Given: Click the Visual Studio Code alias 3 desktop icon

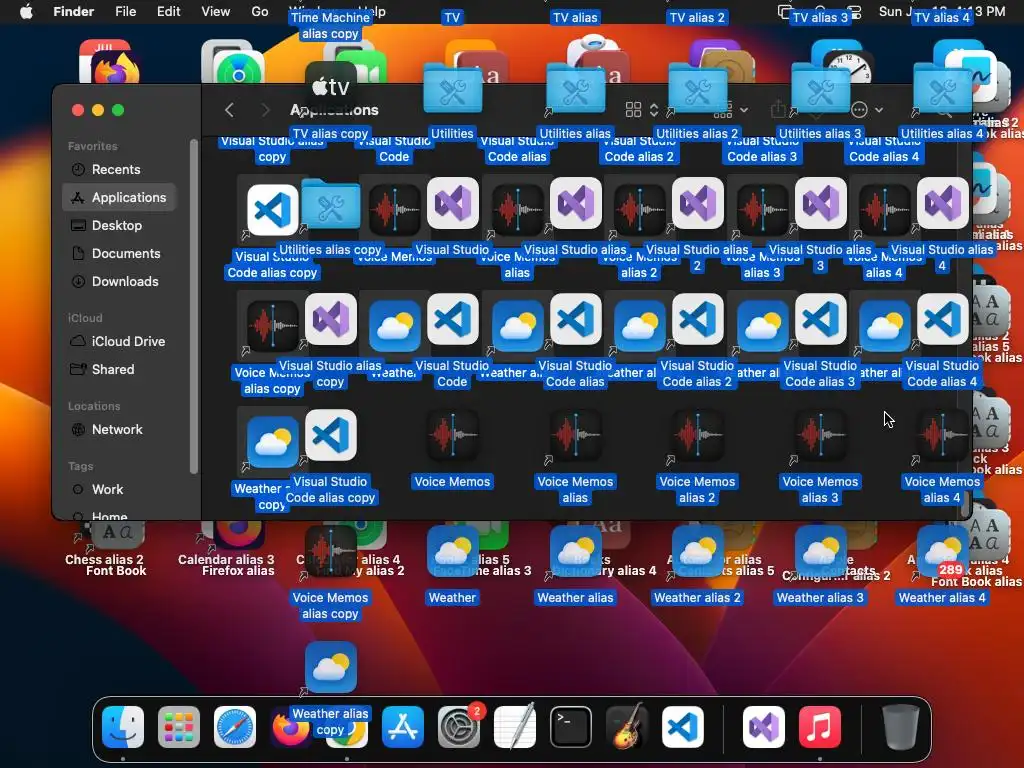Looking at the screenshot, I should click(820, 319).
